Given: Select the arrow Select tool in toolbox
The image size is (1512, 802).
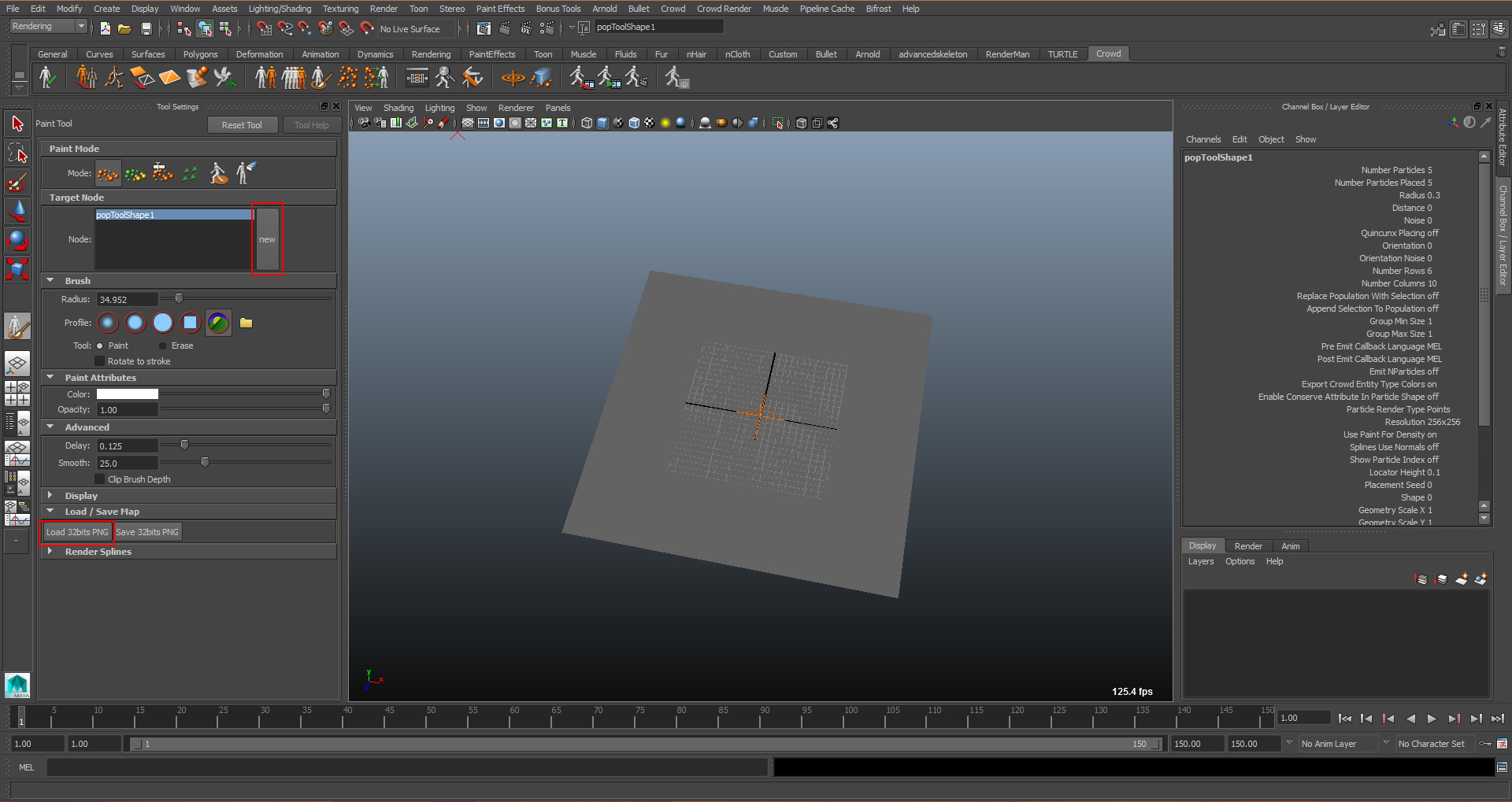Looking at the screenshot, I should [x=17, y=124].
